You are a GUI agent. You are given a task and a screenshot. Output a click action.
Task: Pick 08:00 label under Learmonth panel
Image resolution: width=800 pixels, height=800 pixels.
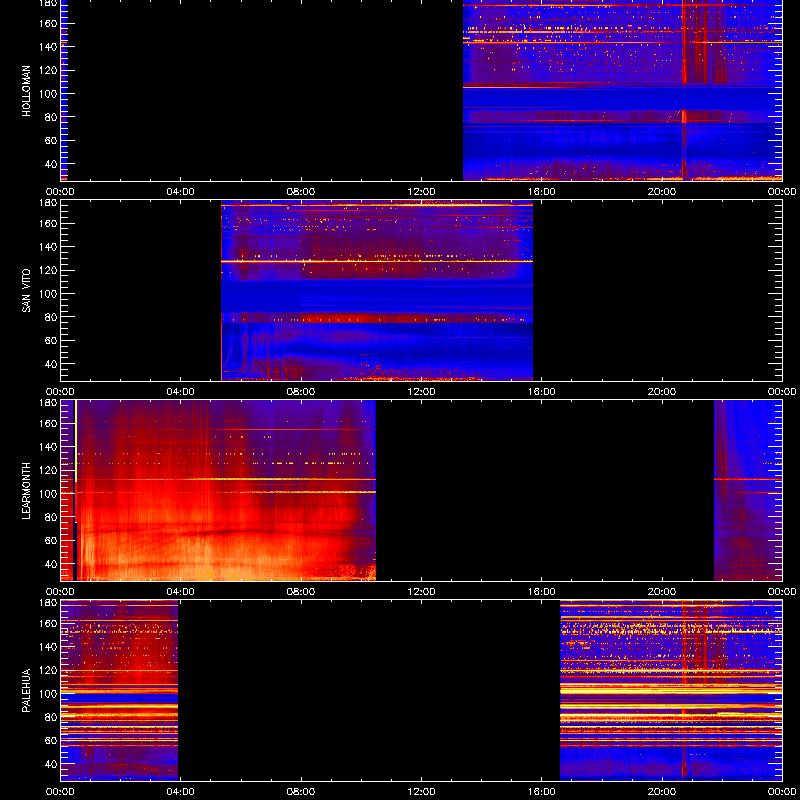[x=301, y=592]
